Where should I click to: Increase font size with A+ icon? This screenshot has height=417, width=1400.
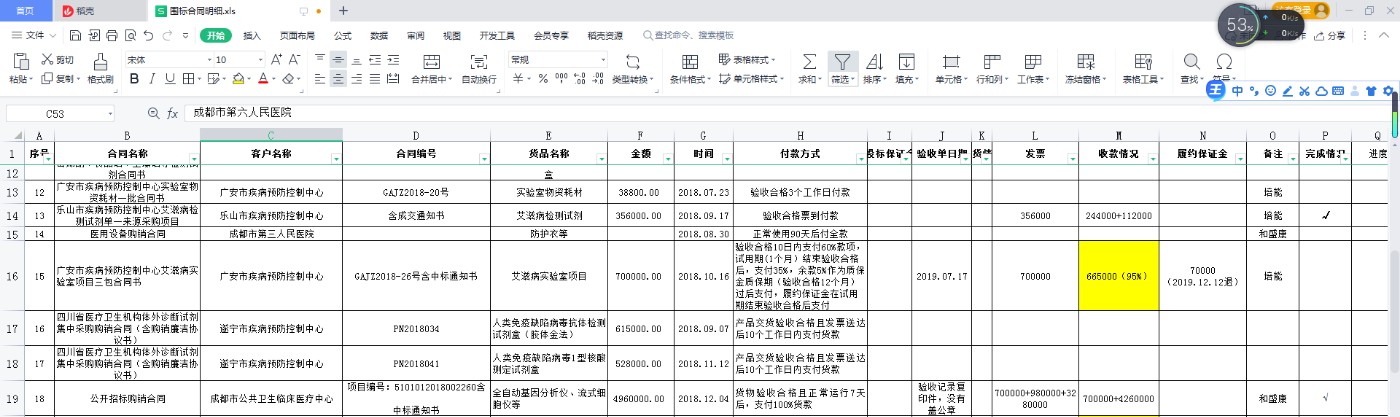tap(275, 60)
